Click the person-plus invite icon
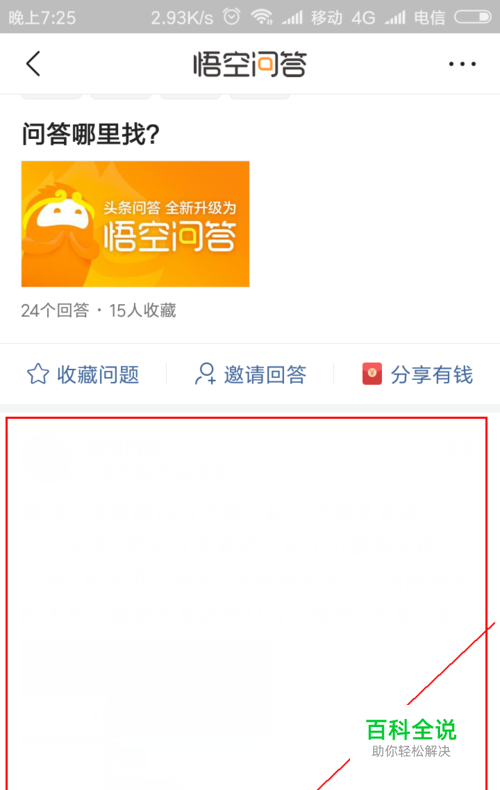500x790 pixels. point(205,374)
